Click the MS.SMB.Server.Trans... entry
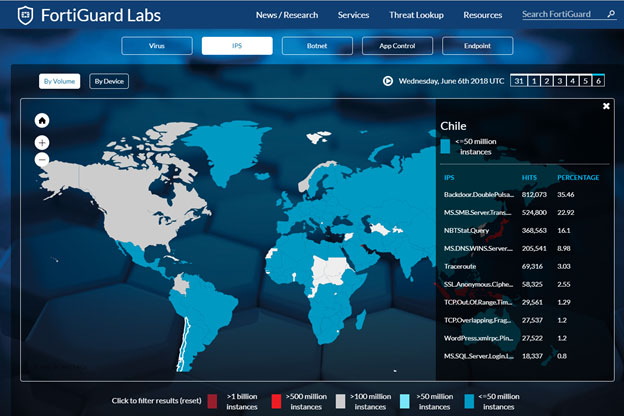The height and width of the screenshot is (416, 624). pos(478,213)
